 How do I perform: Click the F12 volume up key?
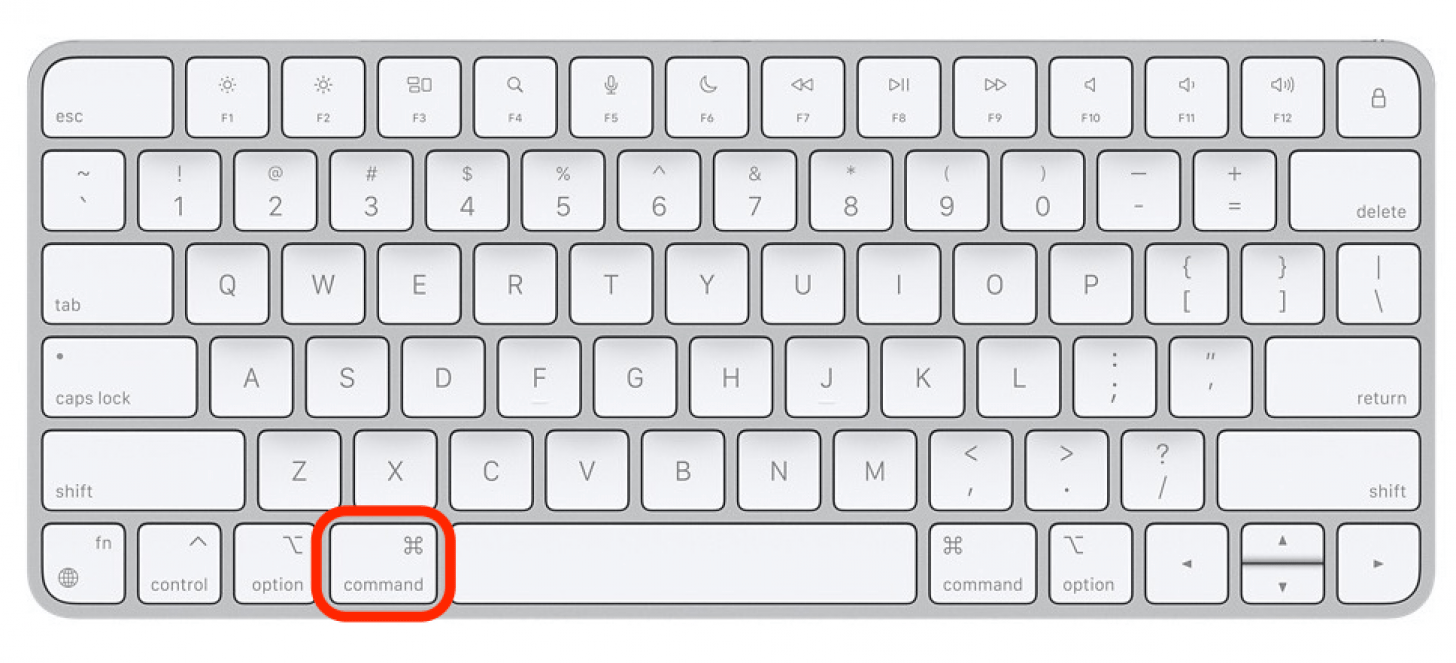pyautogui.click(x=1283, y=97)
